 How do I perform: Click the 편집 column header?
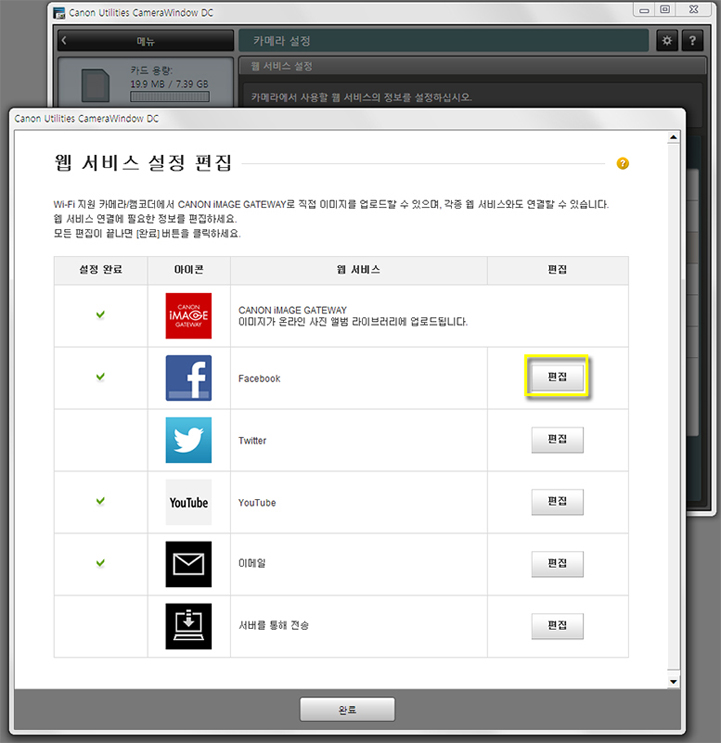(x=558, y=270)
